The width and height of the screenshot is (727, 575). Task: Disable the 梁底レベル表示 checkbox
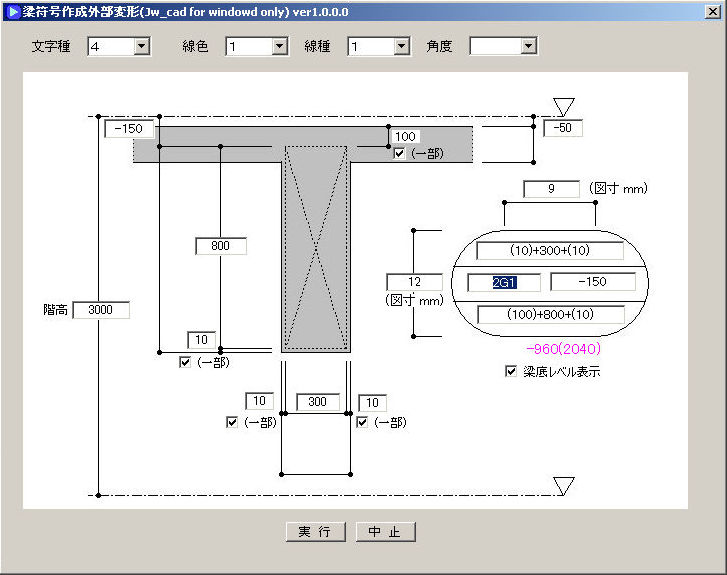[512, 371]
